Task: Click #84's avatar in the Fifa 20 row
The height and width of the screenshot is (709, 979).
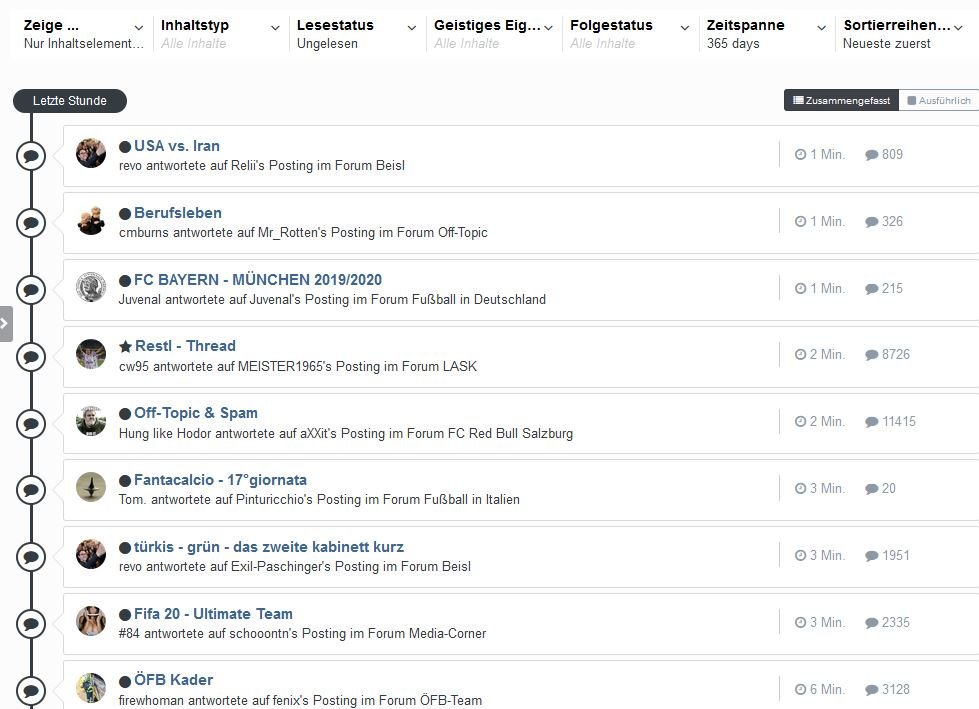Action: (91, 621)
